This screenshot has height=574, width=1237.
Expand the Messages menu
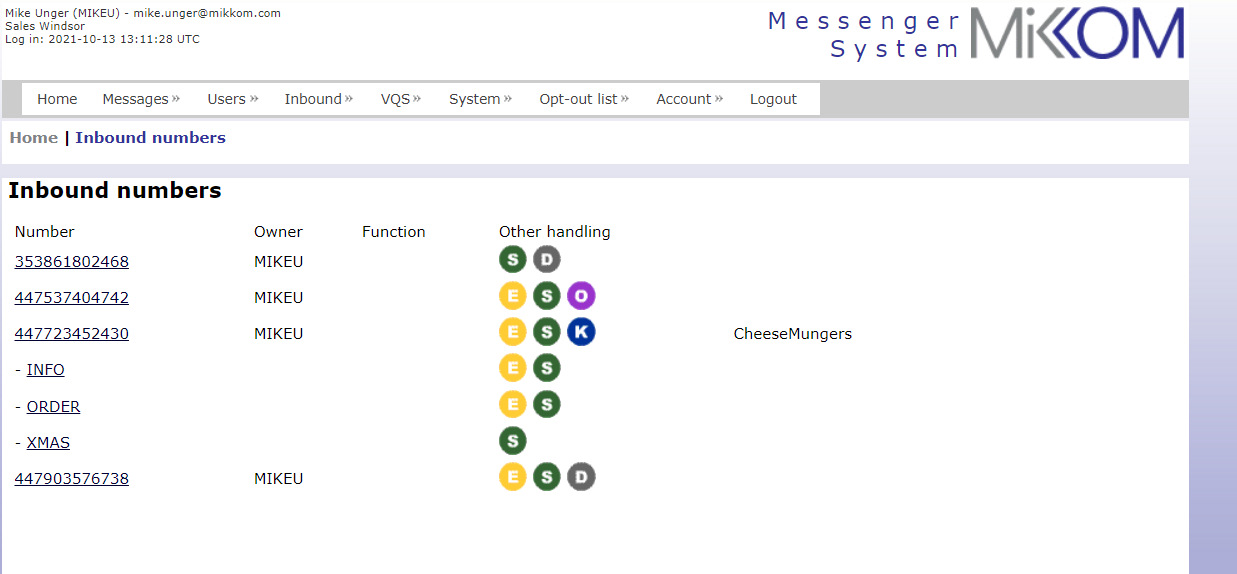coord(141,99)
